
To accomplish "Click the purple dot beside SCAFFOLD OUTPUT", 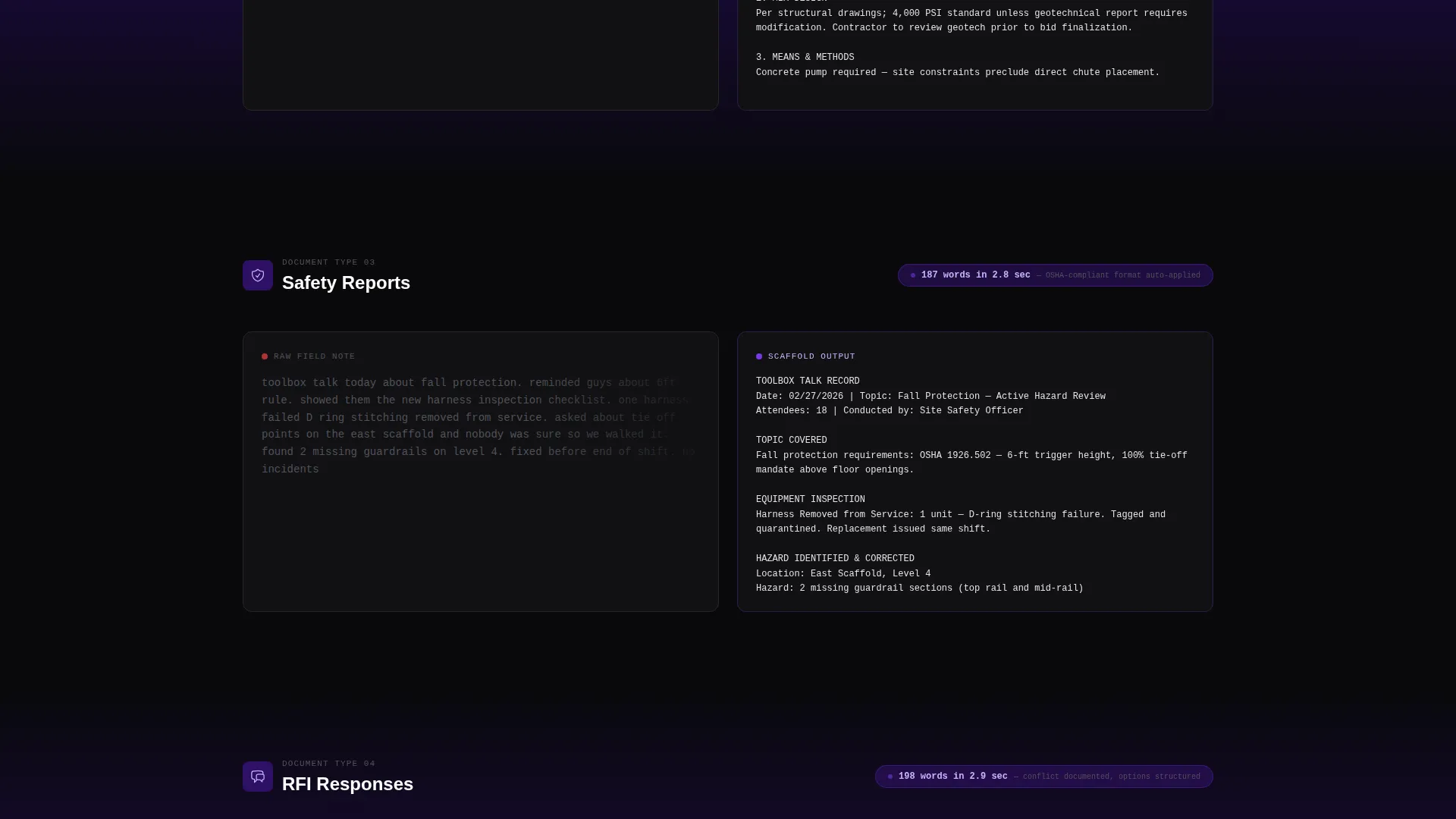I will pos(759,356).
